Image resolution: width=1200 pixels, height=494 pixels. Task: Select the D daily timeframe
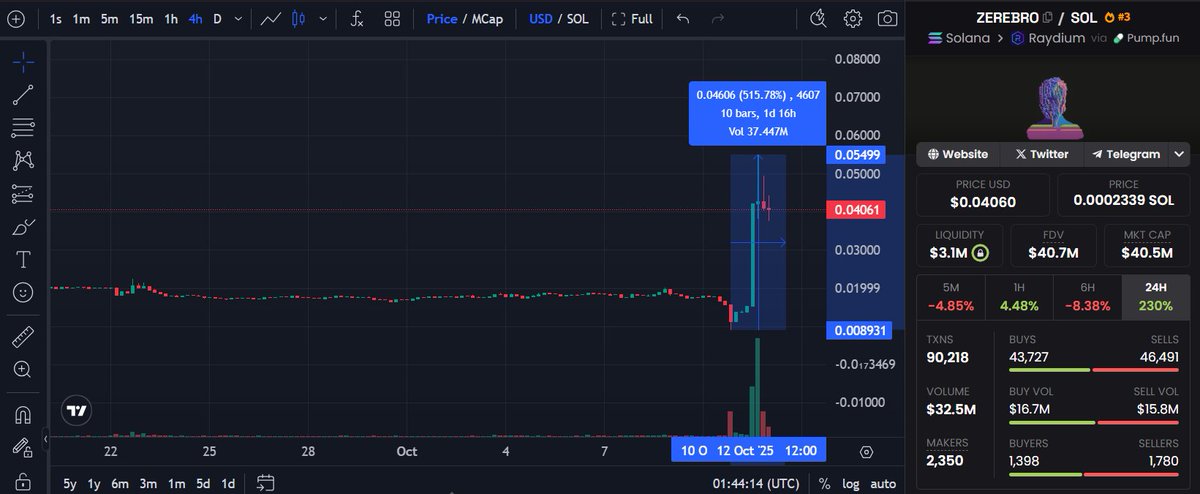tap(217, 19)
